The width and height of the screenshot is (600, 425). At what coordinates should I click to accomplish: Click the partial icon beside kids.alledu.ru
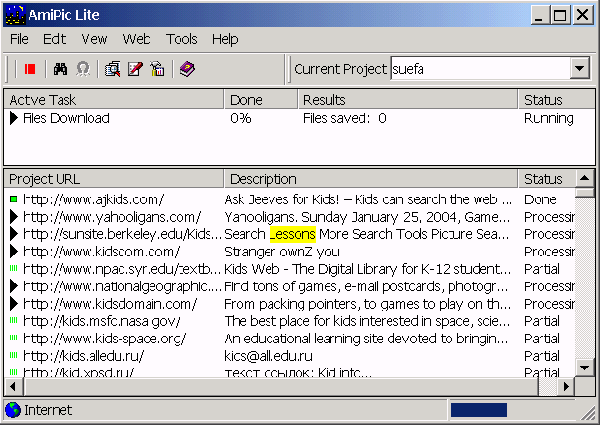click(14, 356)
